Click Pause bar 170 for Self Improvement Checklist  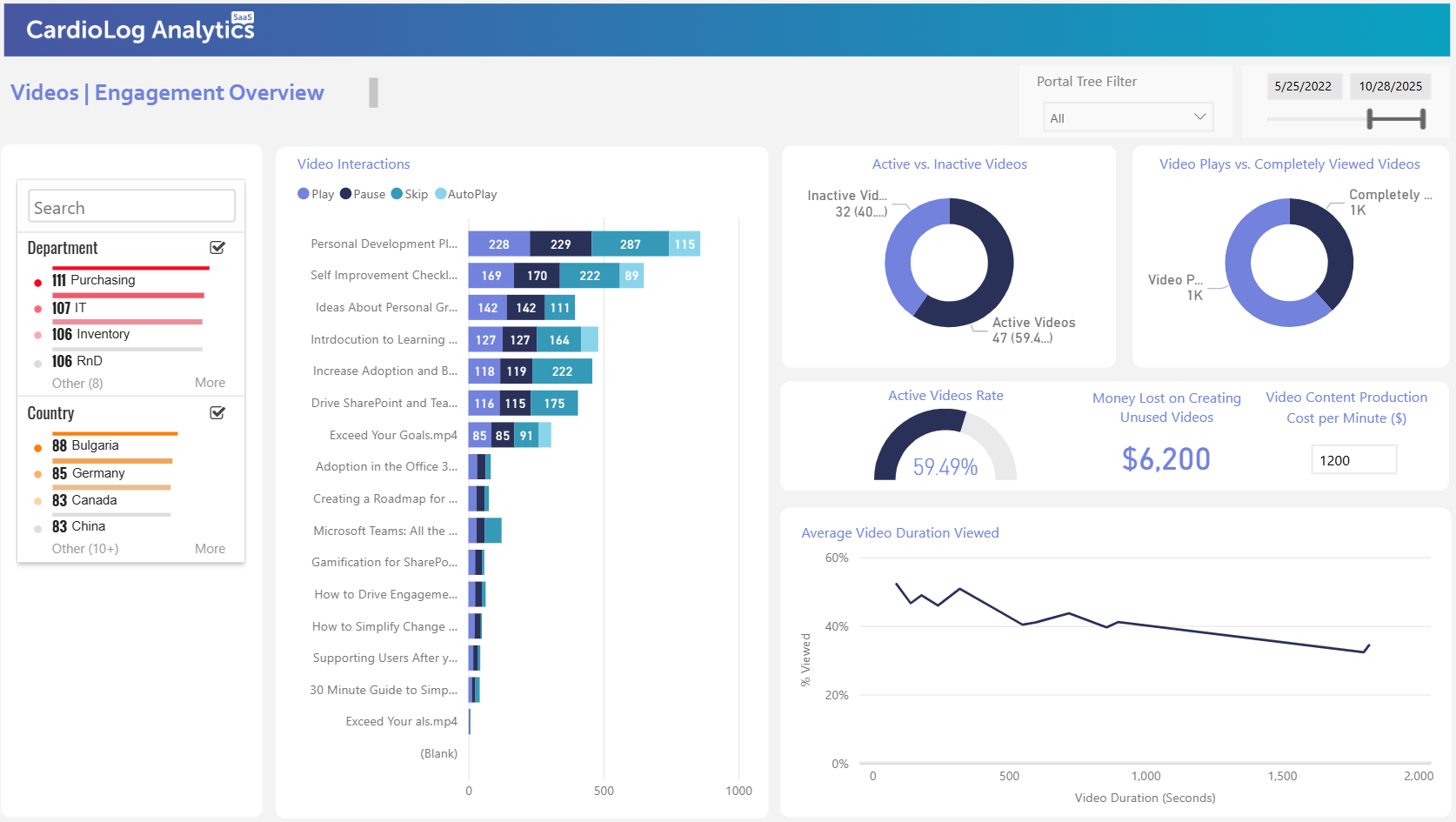pyautogui.click(x=537, y=276)
